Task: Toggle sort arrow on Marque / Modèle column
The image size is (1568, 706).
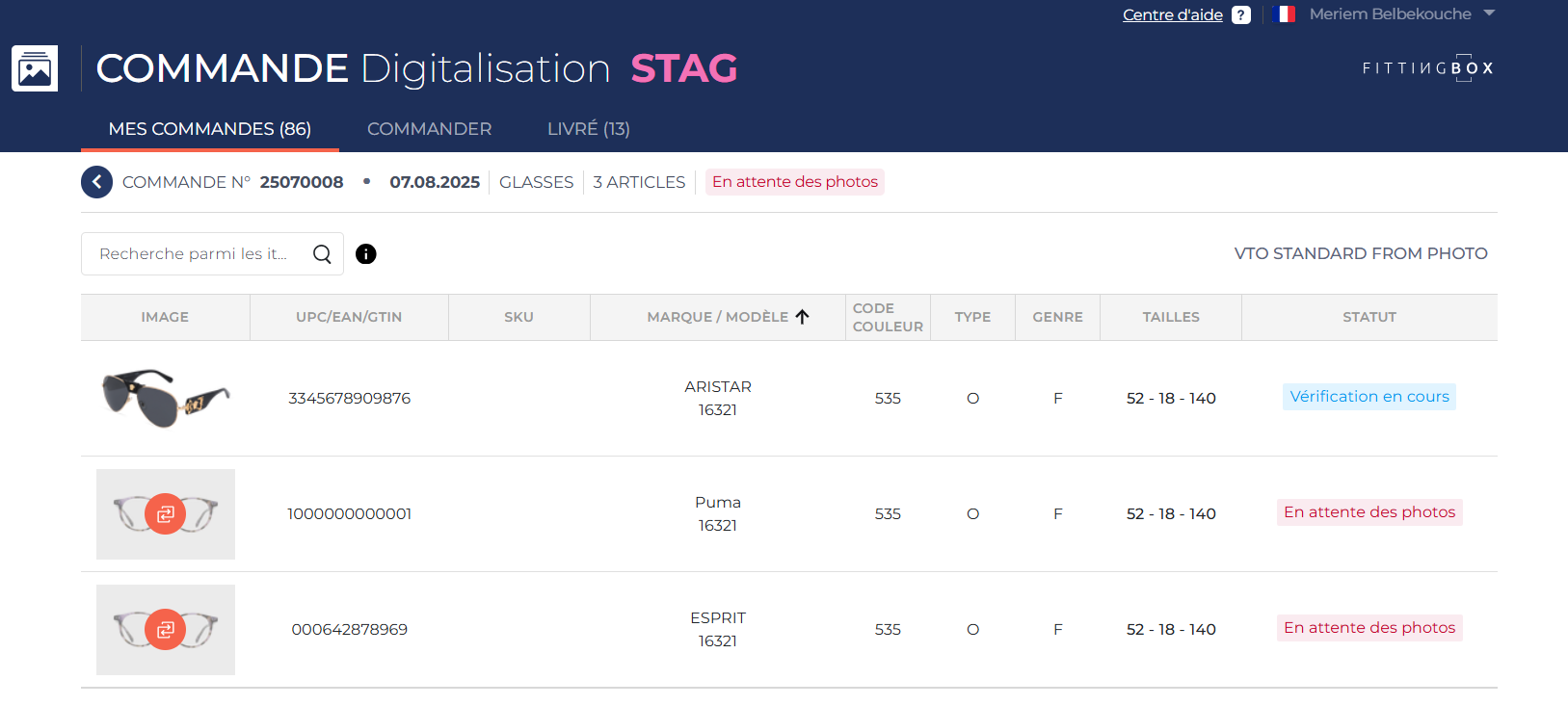Action: (802, 317)
